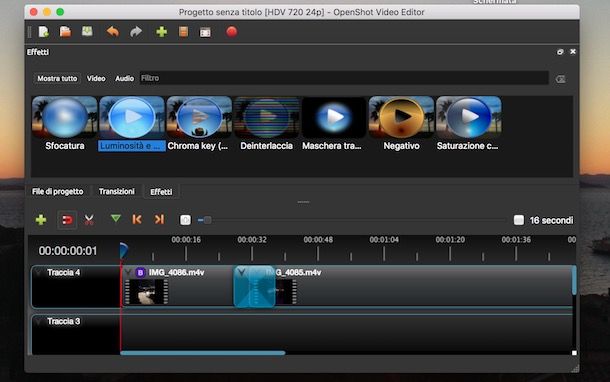The image size is (610, 382).
Task: Select the Sfocatura effect
Action: coord(65,124)
